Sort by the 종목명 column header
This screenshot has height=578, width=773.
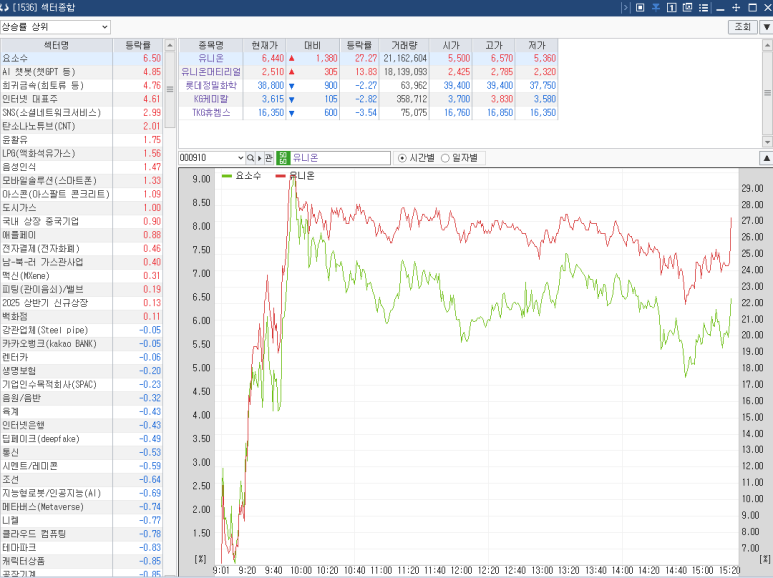coord(211,45)
